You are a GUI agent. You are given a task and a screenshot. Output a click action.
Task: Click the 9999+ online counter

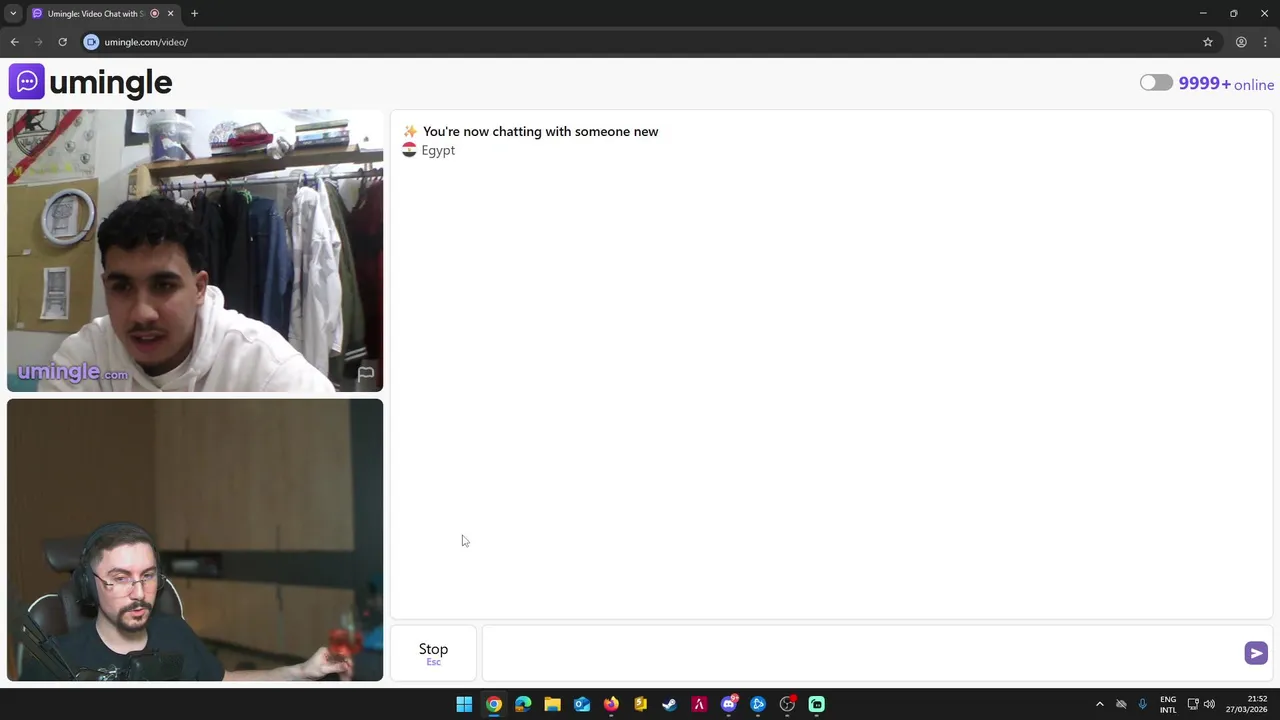click(x=1226, y=84)
